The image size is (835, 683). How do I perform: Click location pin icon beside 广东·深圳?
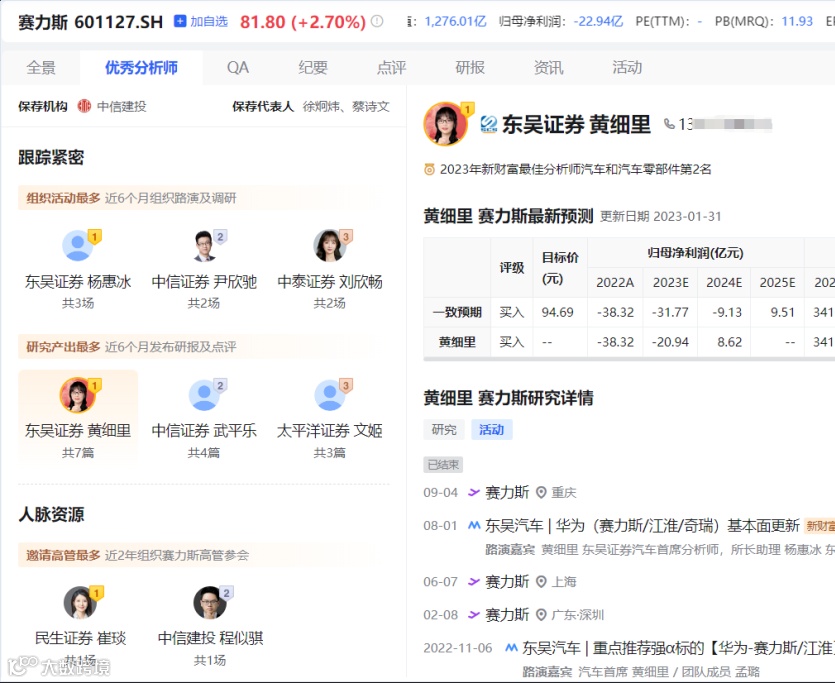pos(541,615)
